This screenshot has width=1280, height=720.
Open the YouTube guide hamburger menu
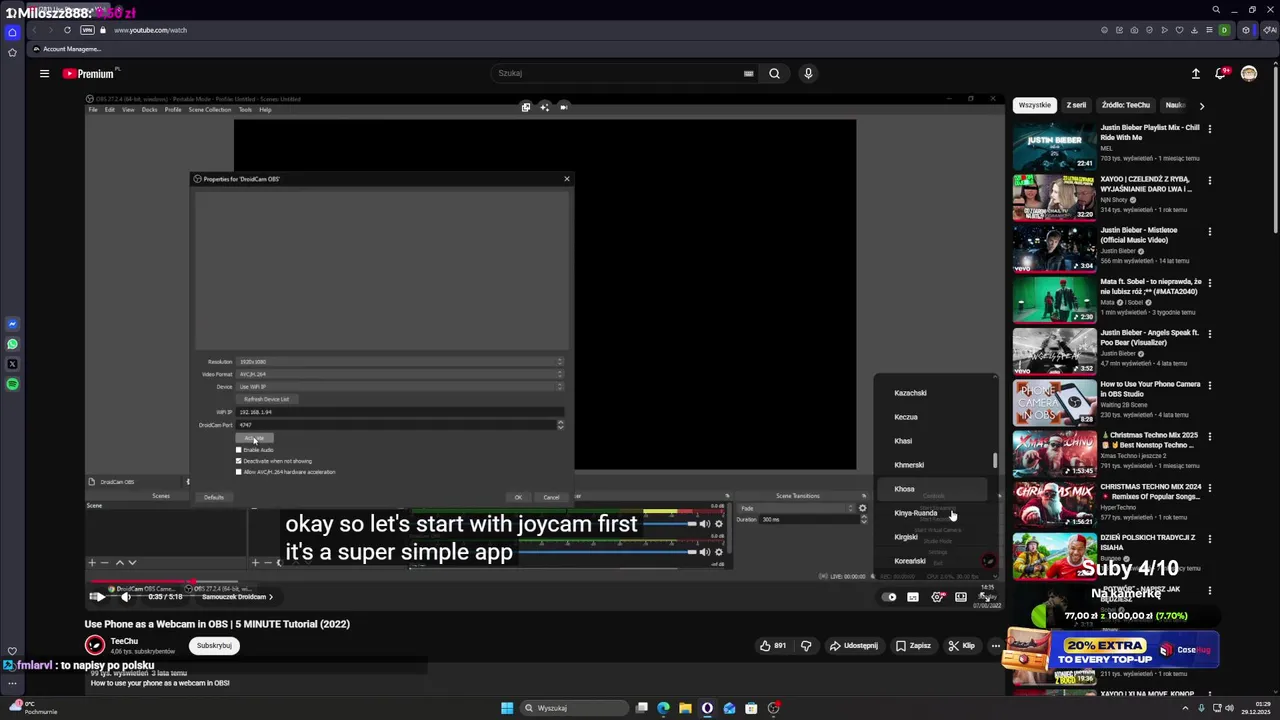click(44, 73)
